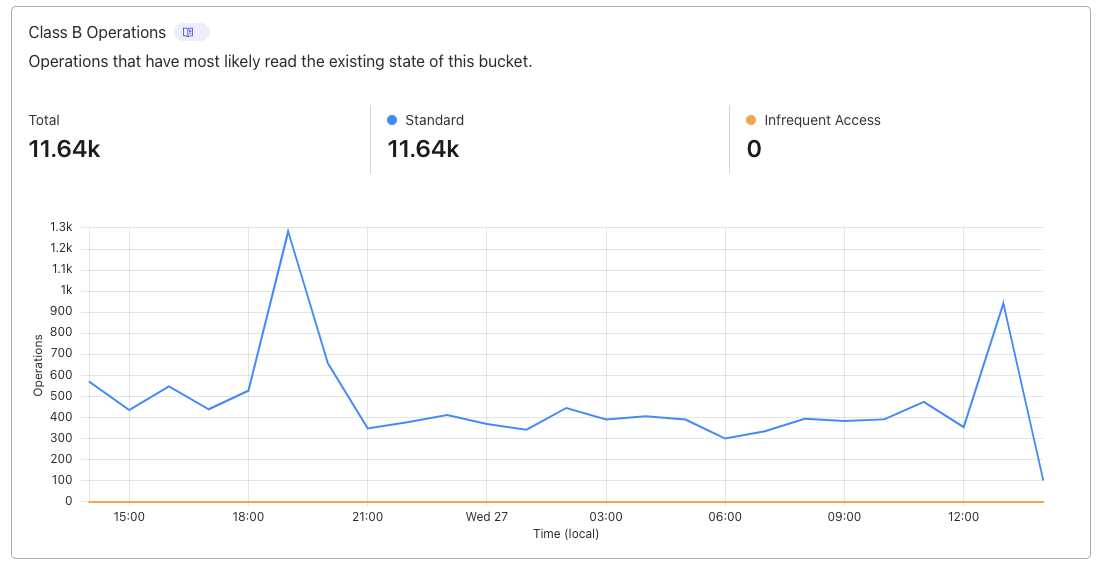The height and width of the screenshot is (581, 1107).
Task: Click the Infrequent Access value 0
Action: tap(754, 149)
